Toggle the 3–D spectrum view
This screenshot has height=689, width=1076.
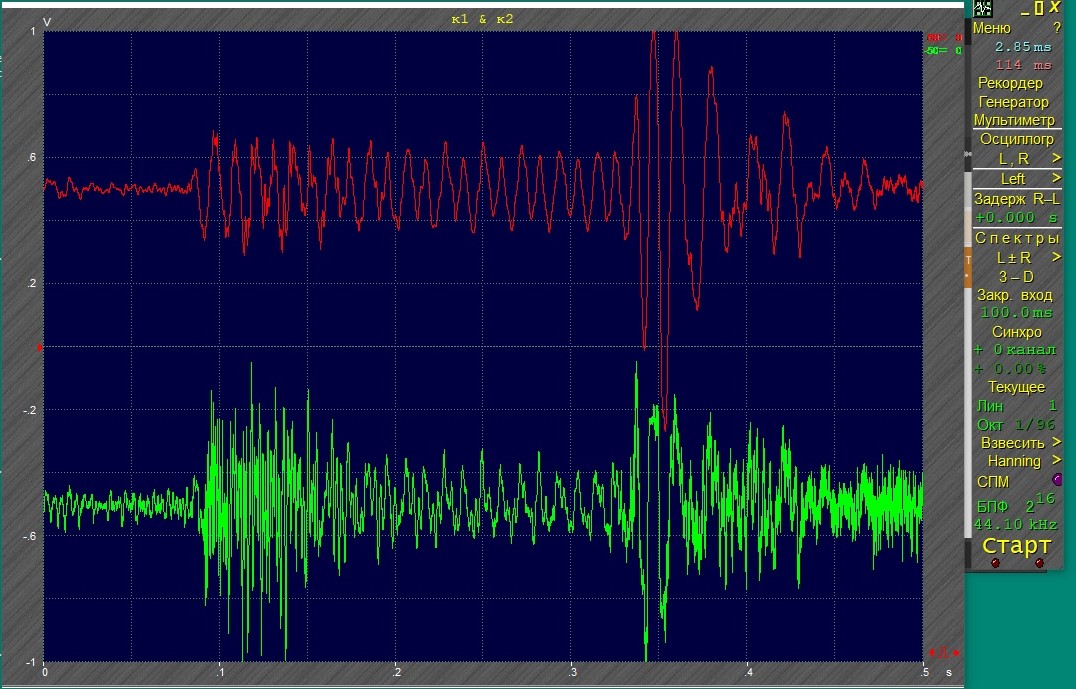click(1016, 277)
